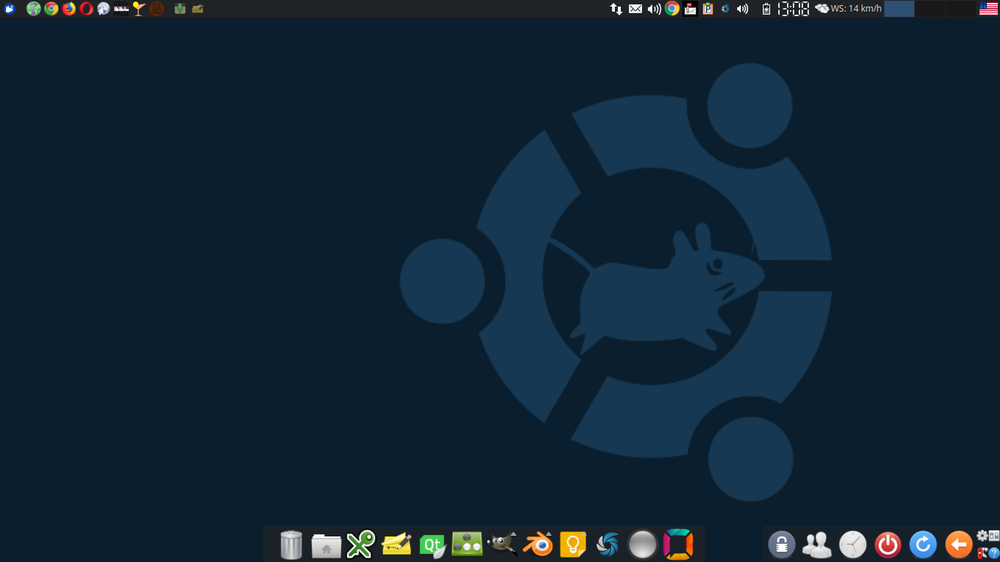Restart using the blue circular arrow button
The height and width of the screenshot is (562, 1000).
click(923, 545)
